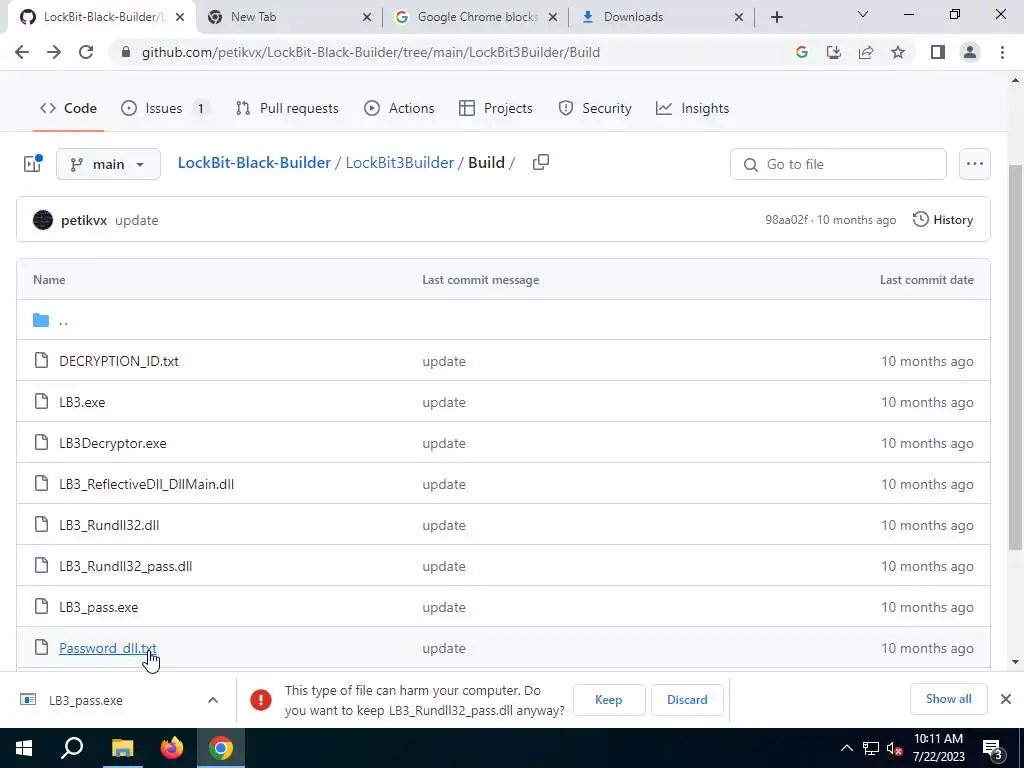Viewport: 1024px width, 768px height.
Task: Open the main branch dropdown
Action: point(108,164)
